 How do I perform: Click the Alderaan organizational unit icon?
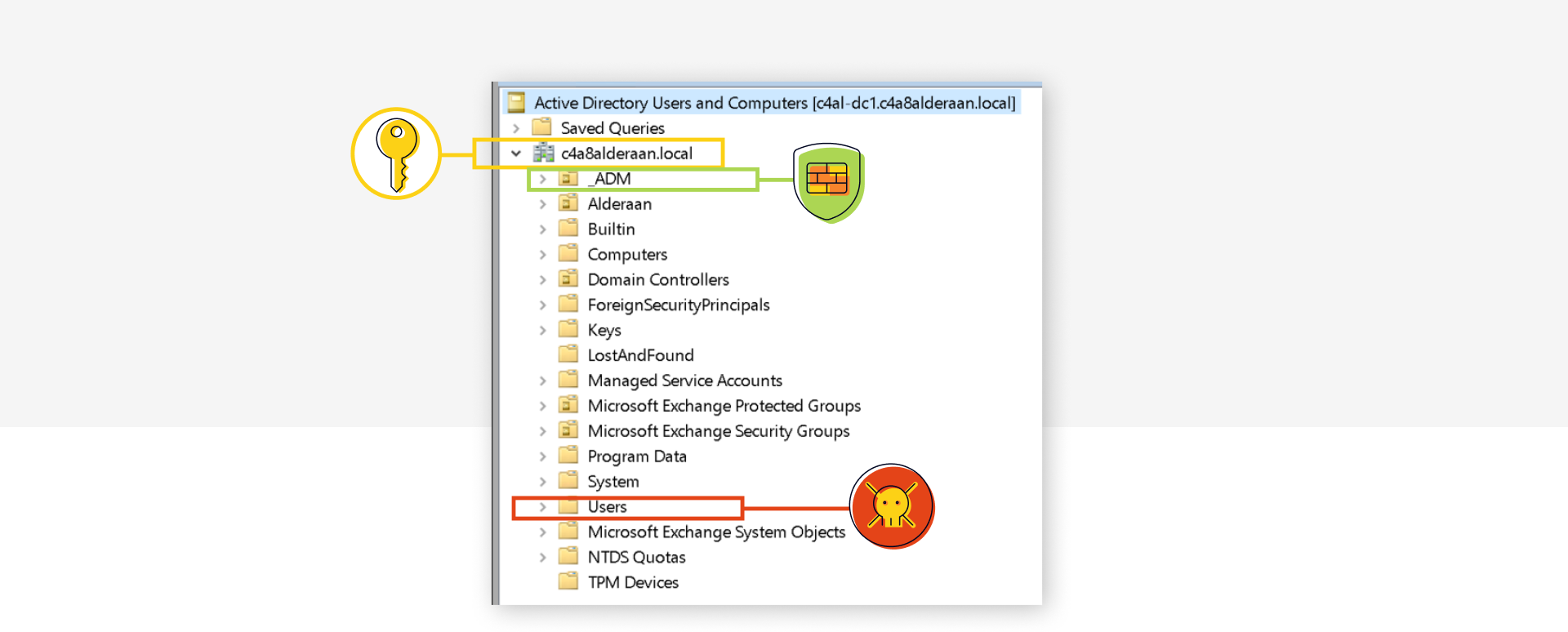point(568,203)
